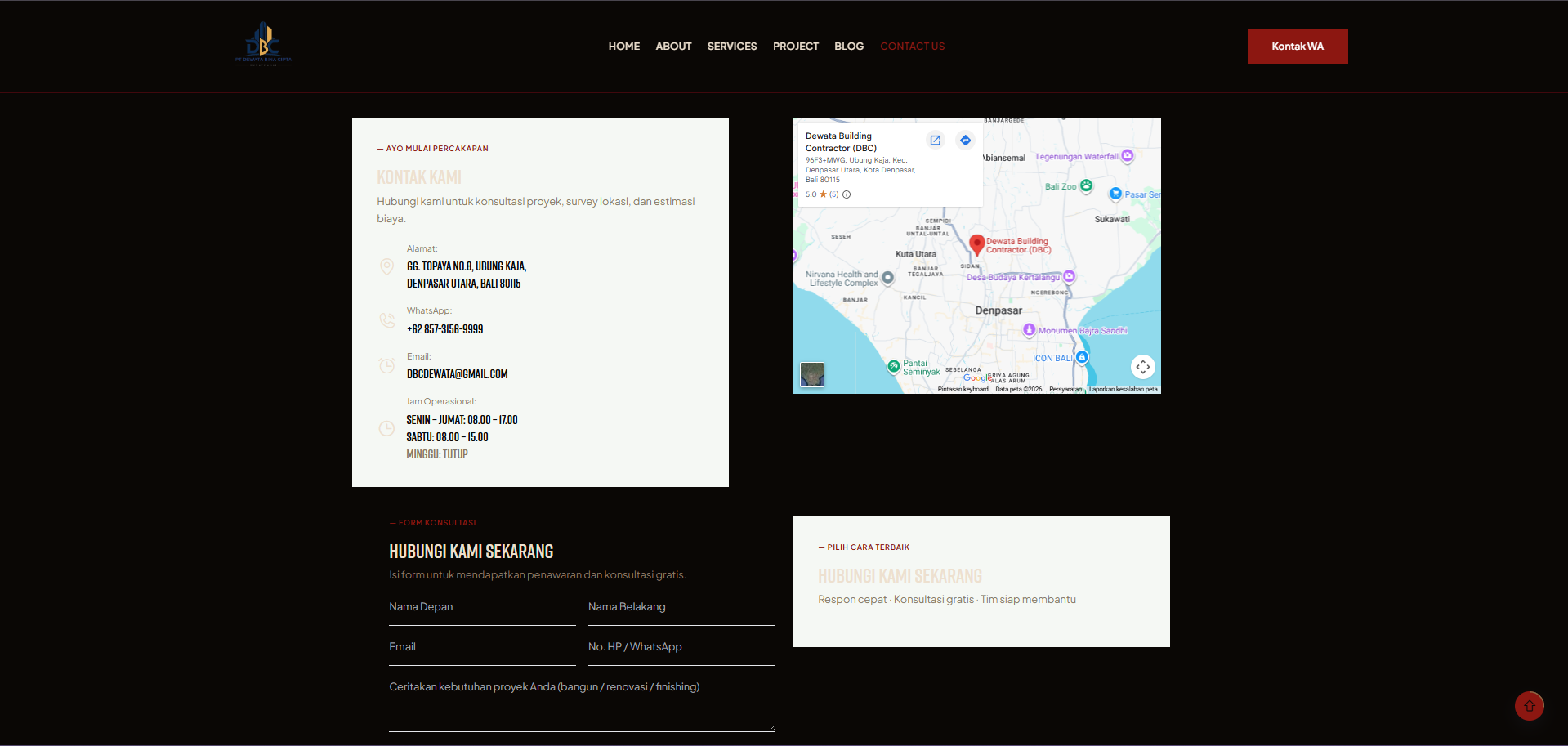Image resolution: width=1568 pixels, height=746 pixels.
Task: Toggle the map fullscreen camera control
Action: tap(1143, 367)
